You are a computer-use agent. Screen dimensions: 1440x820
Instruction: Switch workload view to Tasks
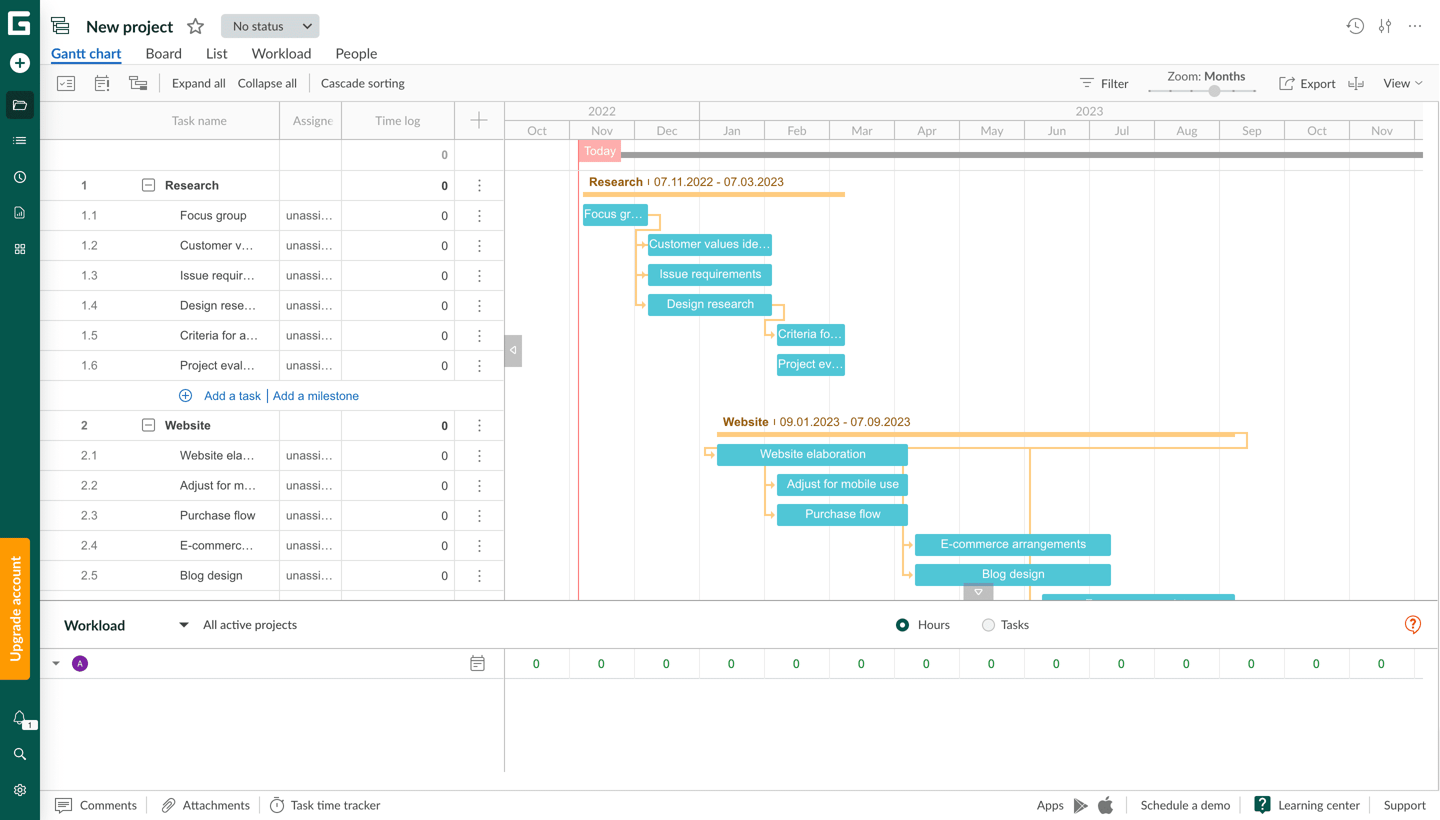987,625
